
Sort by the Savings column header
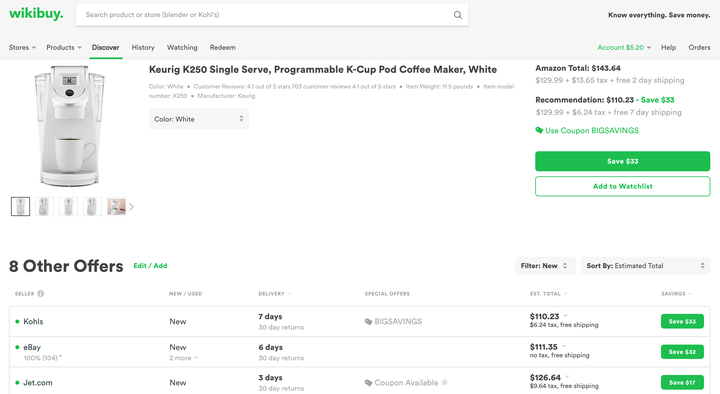coord(676,293)
